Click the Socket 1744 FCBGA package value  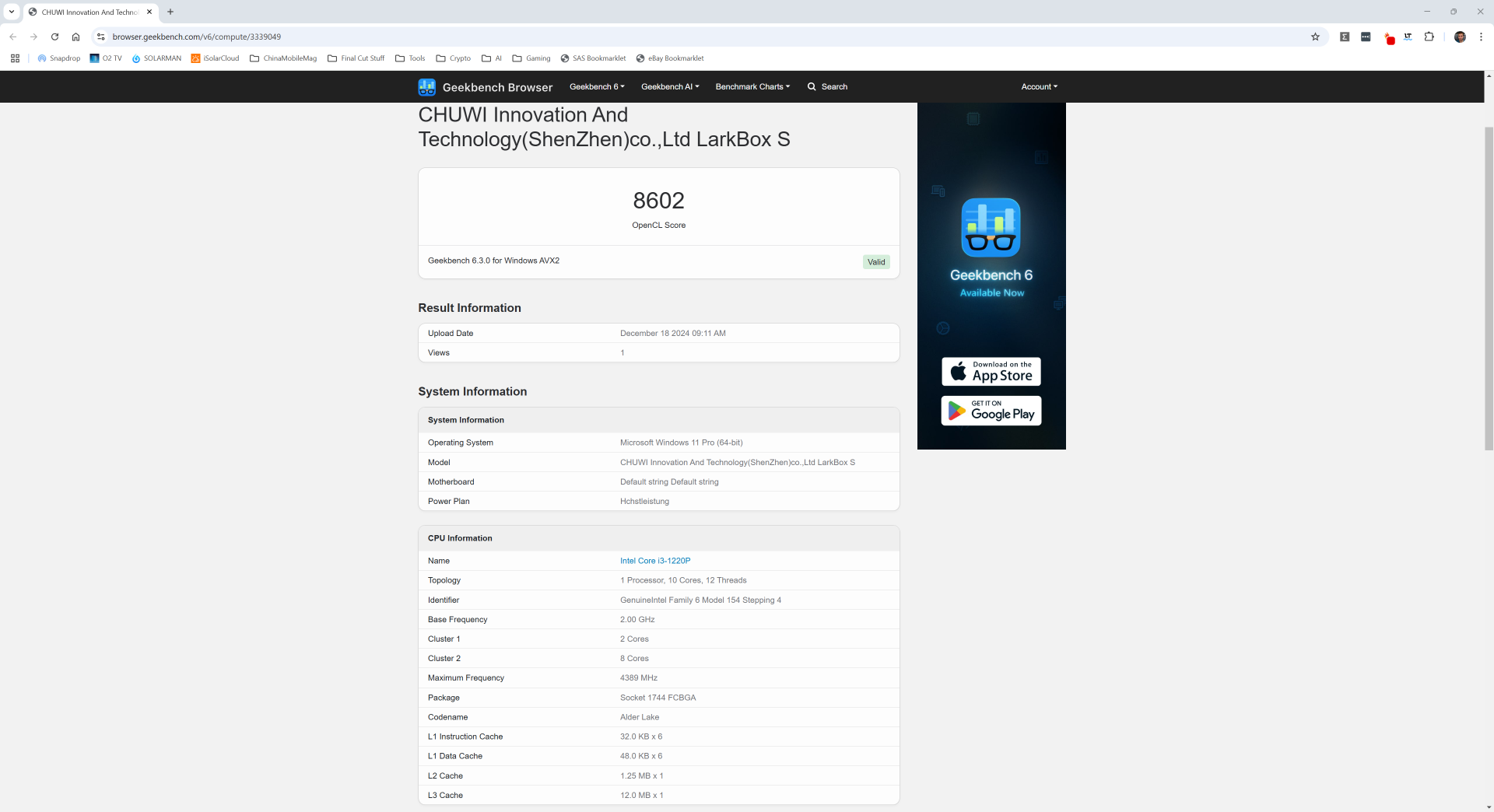point(658,698)
